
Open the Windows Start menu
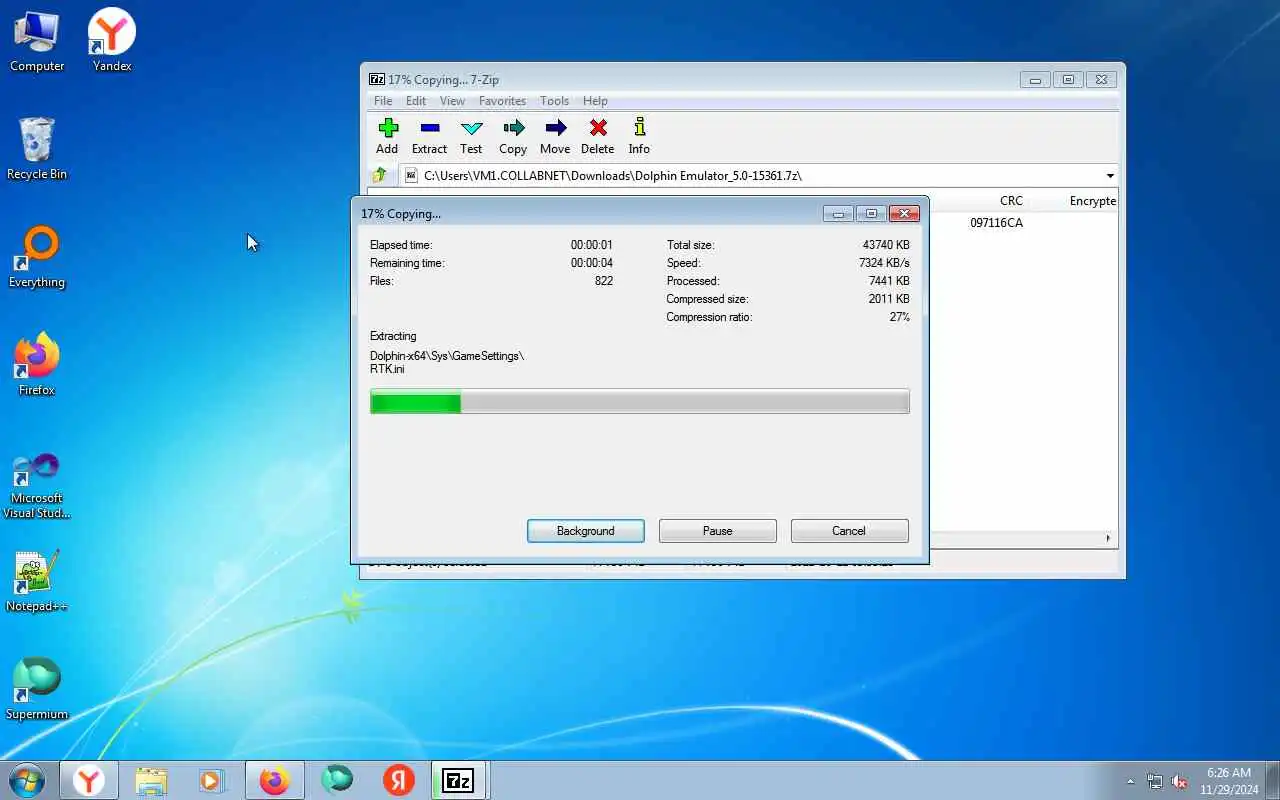click(27, 780)
